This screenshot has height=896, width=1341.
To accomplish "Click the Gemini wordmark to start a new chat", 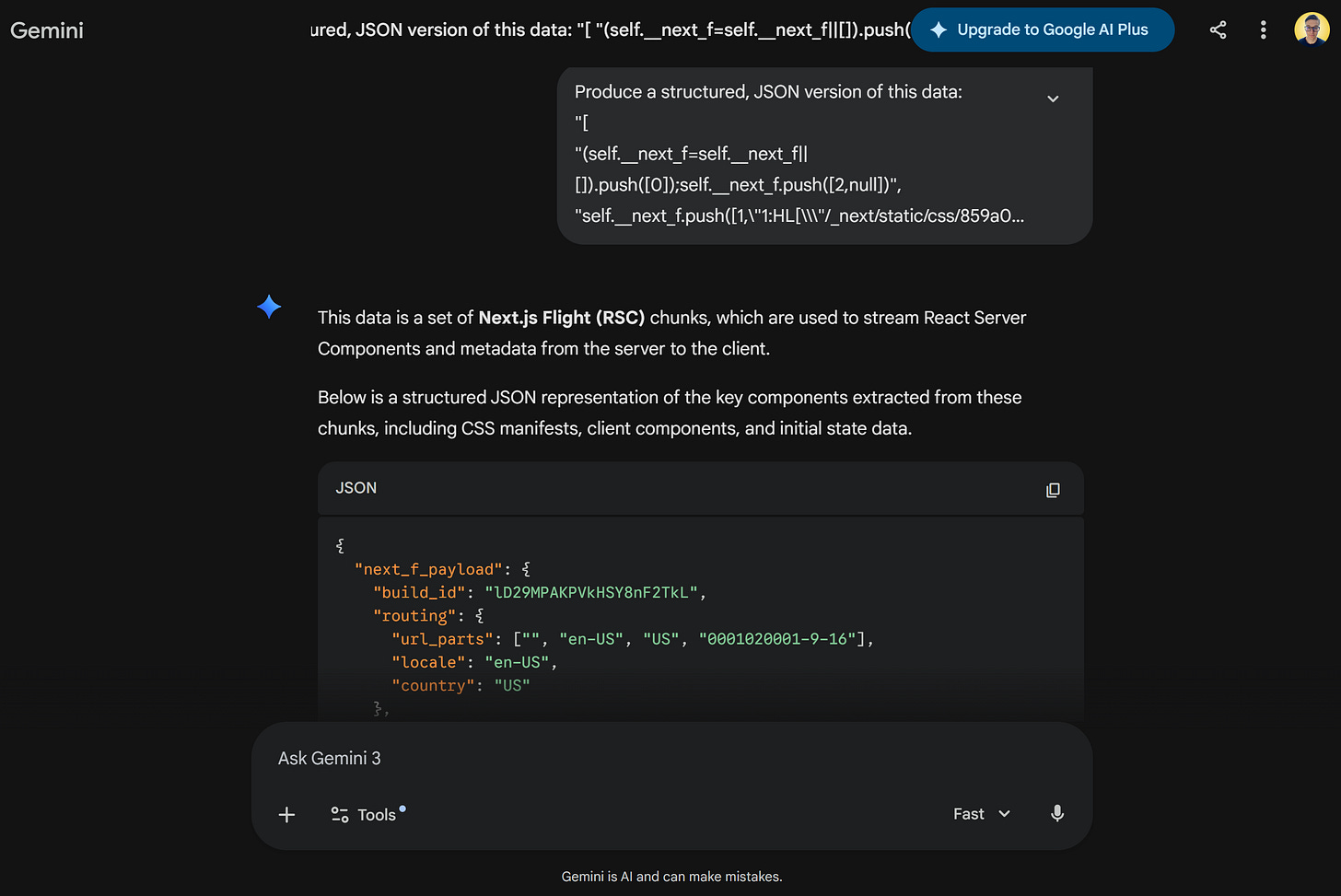I will tap(46, 29).
